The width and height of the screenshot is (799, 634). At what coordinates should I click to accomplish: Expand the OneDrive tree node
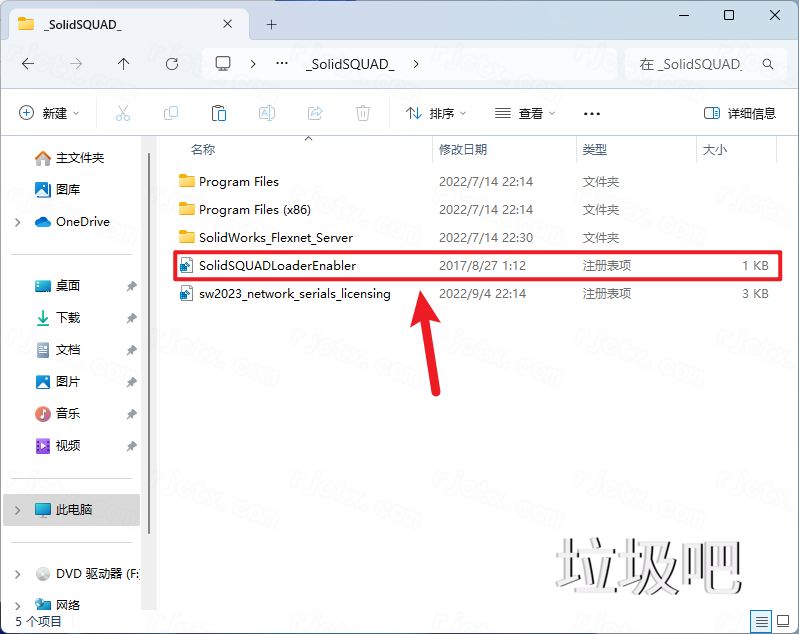(x=18, y=222)
